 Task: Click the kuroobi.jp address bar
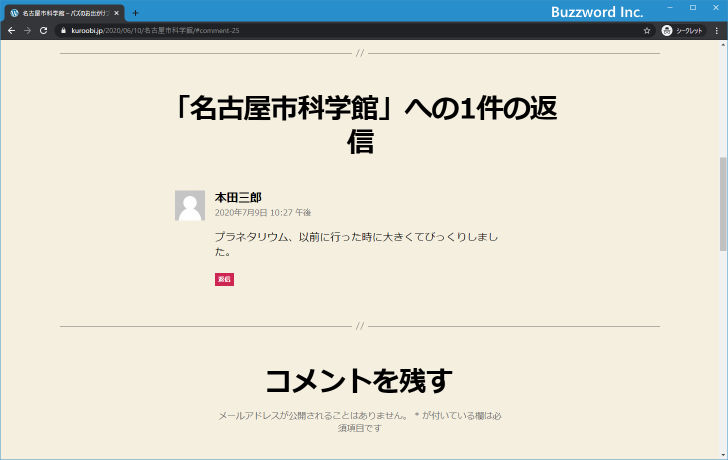point(353,31)
